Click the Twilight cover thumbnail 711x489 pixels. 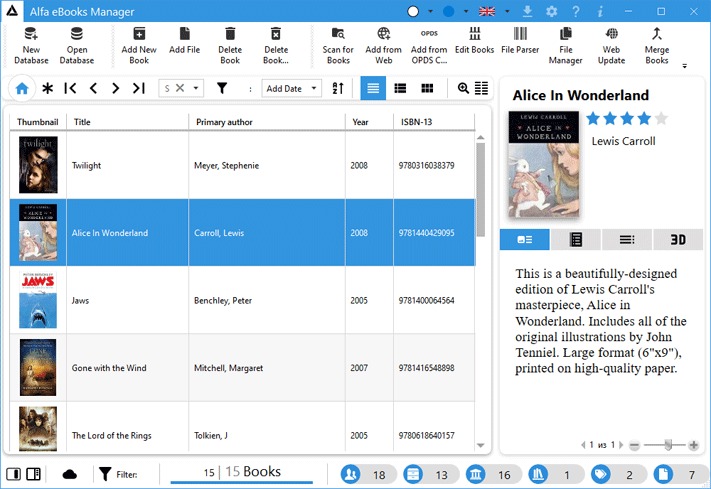38,165
